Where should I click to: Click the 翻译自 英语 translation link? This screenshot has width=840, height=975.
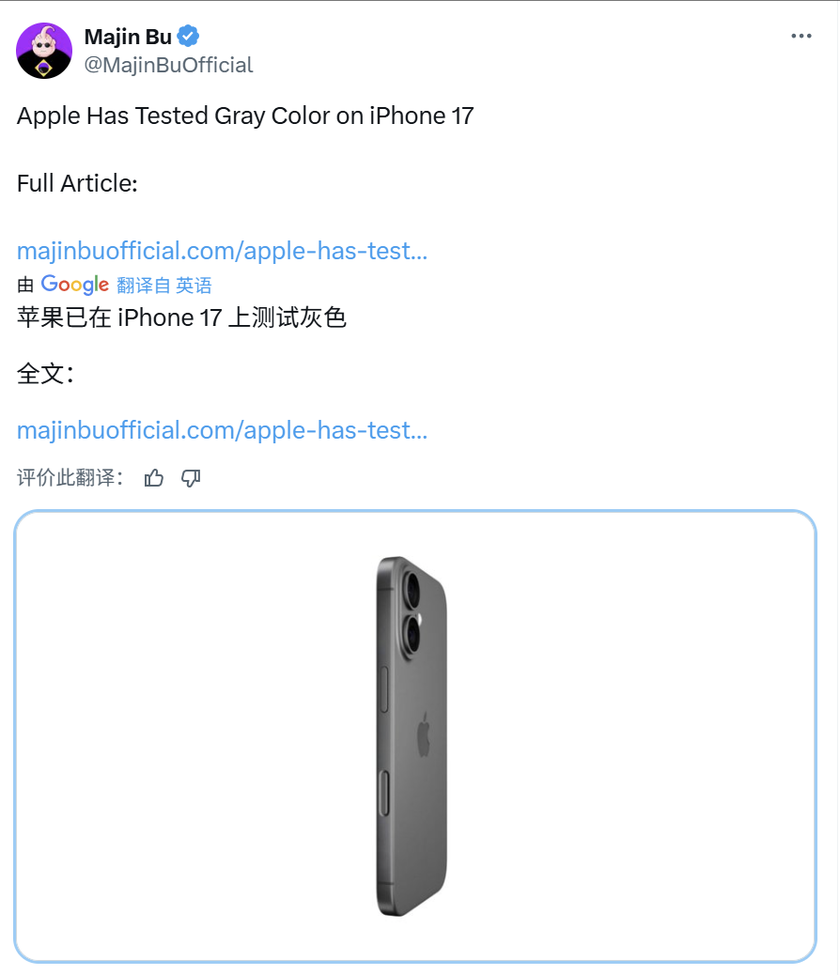click(164, 285)
